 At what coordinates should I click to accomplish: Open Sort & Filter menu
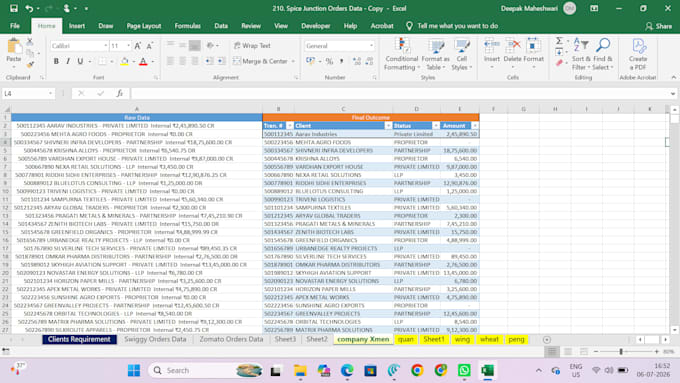pyautogui.click(x=581, y=54)
